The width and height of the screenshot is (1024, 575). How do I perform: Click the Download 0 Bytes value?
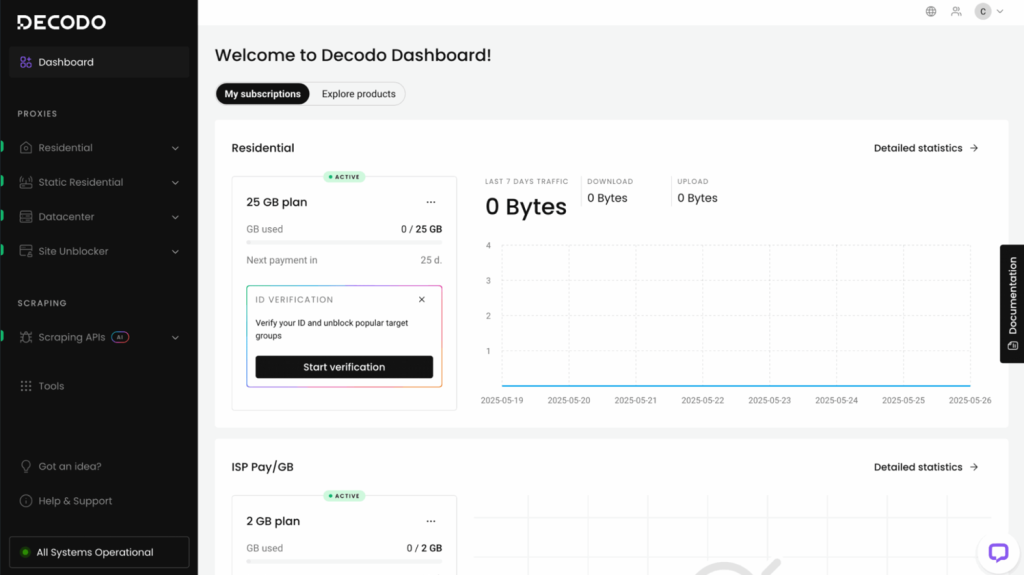tap(607, 198)
